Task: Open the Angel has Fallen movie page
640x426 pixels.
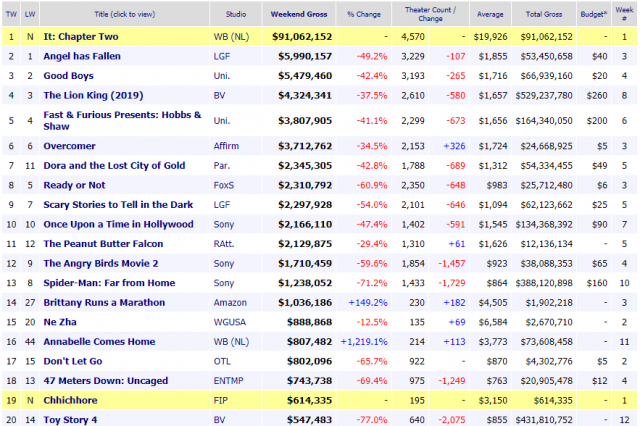Action: 82,56
